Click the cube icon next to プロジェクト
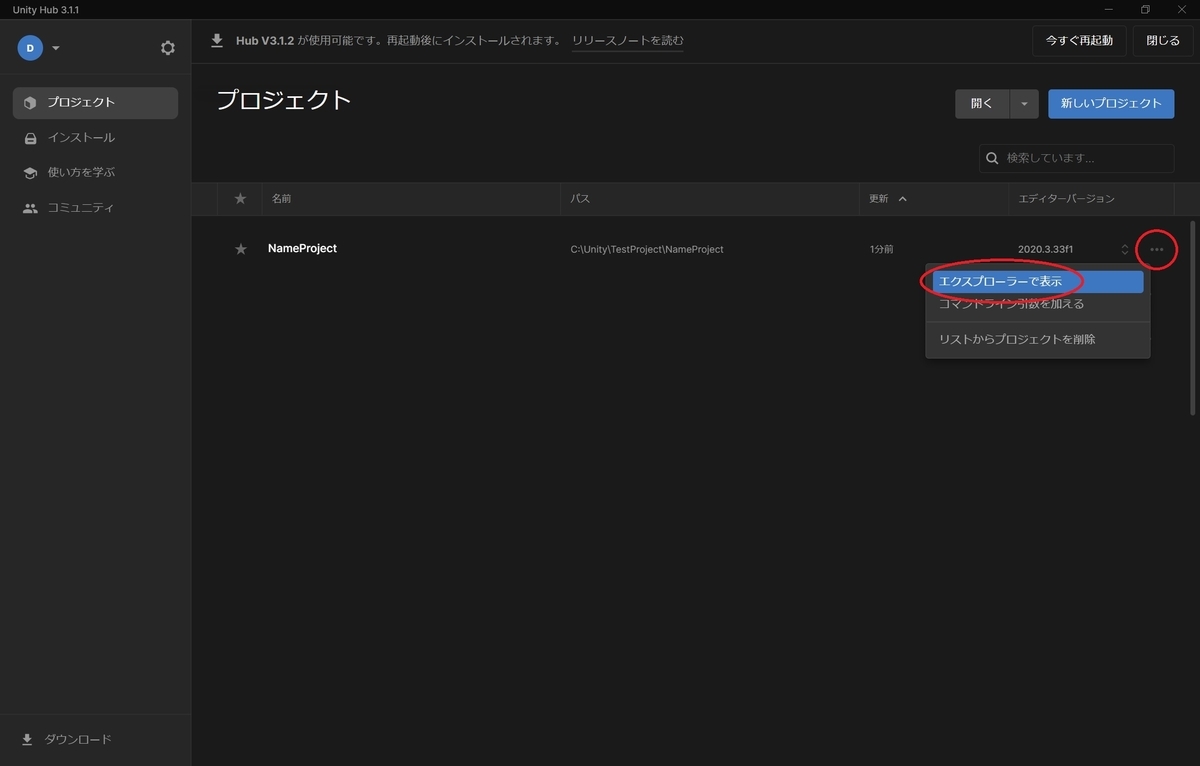This screenshot has height=766, width=1200. (30, 103)
